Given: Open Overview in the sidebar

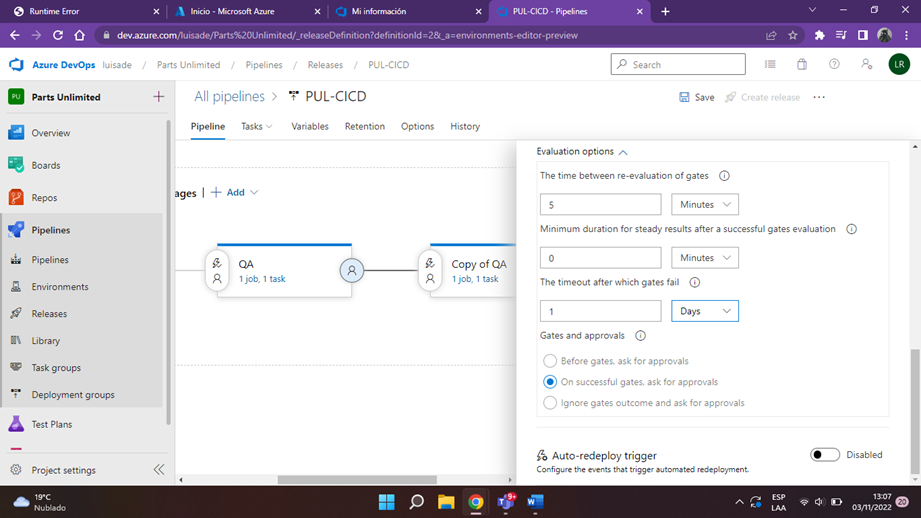Looking at the screenshot, I should click(x=51, y=133).
